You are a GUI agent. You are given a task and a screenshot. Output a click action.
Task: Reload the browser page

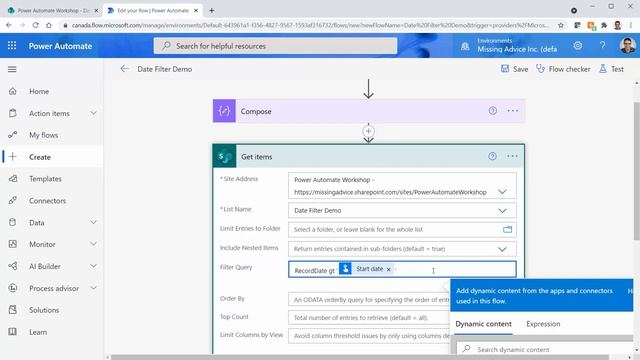(x=36, y=25)
